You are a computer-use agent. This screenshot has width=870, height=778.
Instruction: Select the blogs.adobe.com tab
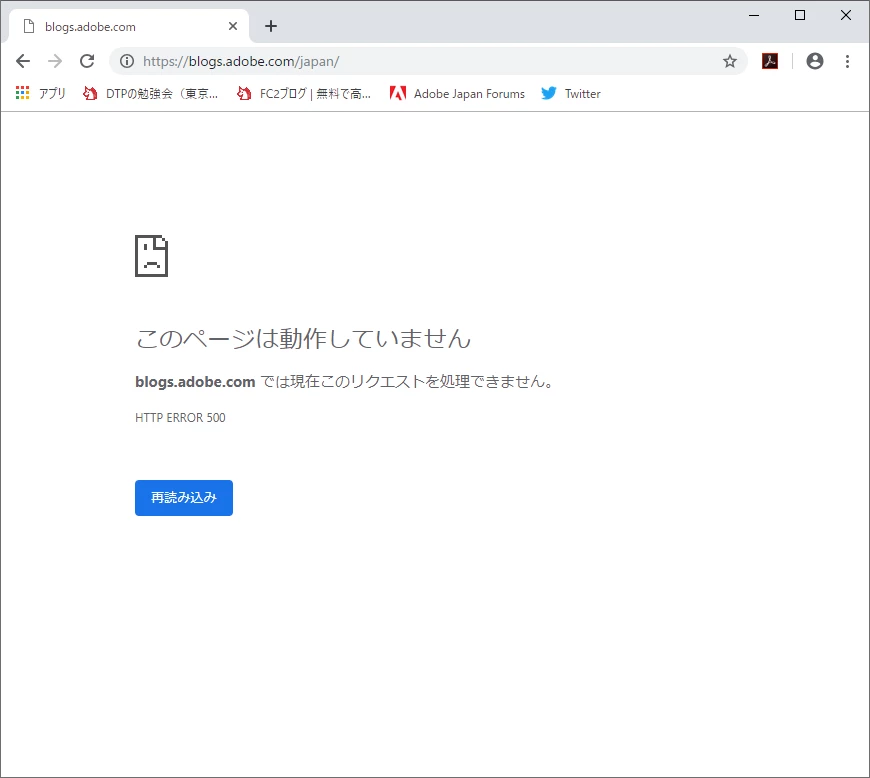pyautogui.click(x=129, y=27)
